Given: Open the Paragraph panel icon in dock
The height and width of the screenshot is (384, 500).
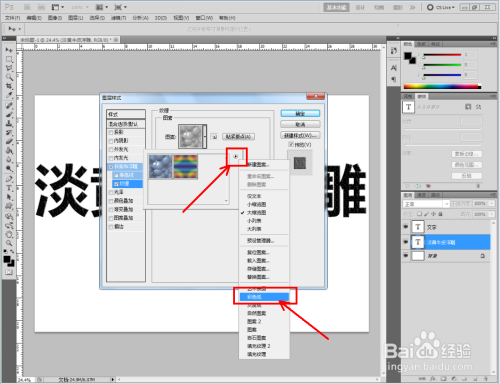Looking at the screenshot, I should 394,79.
